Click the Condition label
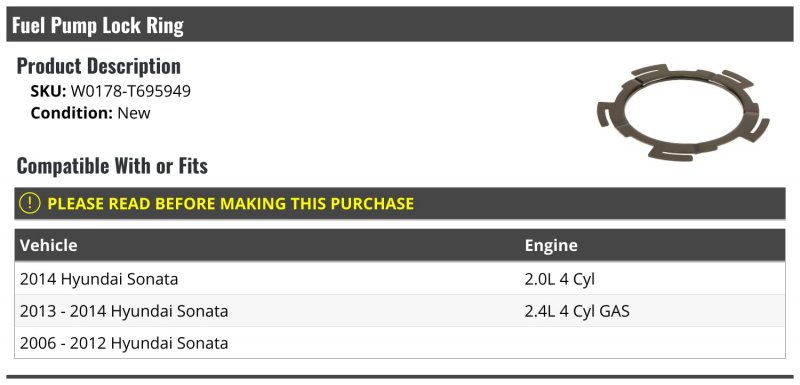Viewport: 800px width, 385px height. coord(71,113)
